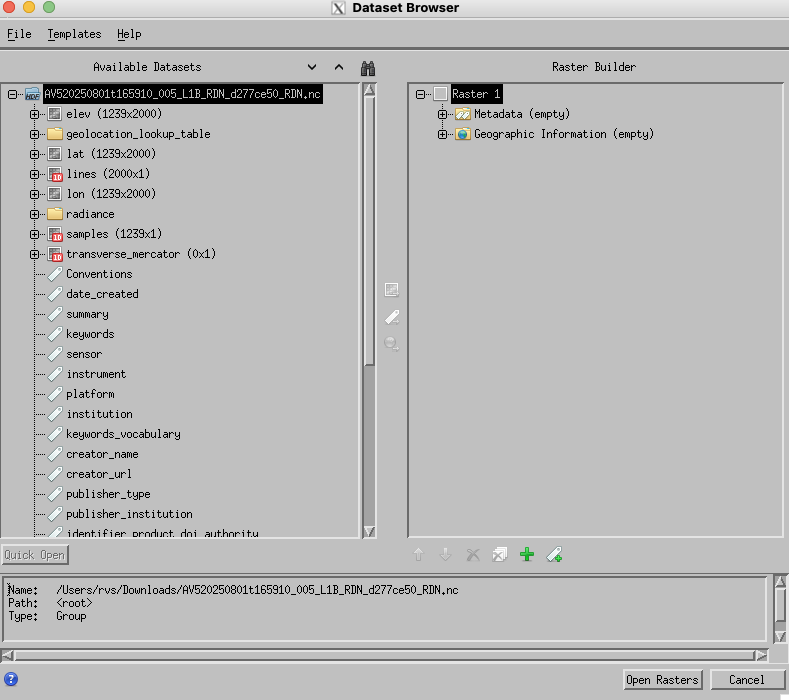Collapse the AV5 .nc file root node
Screen dimensions: 789x700
[x=12, y=94]
